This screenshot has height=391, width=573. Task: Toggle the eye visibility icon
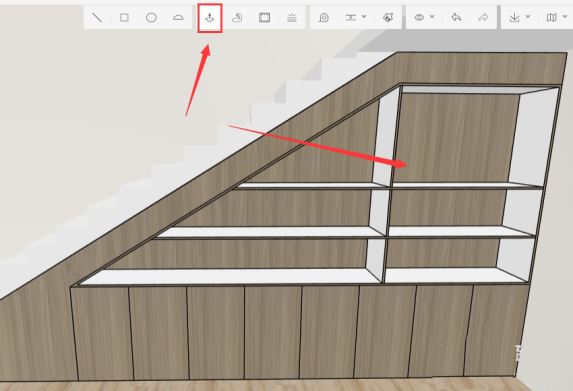[419, 17]
